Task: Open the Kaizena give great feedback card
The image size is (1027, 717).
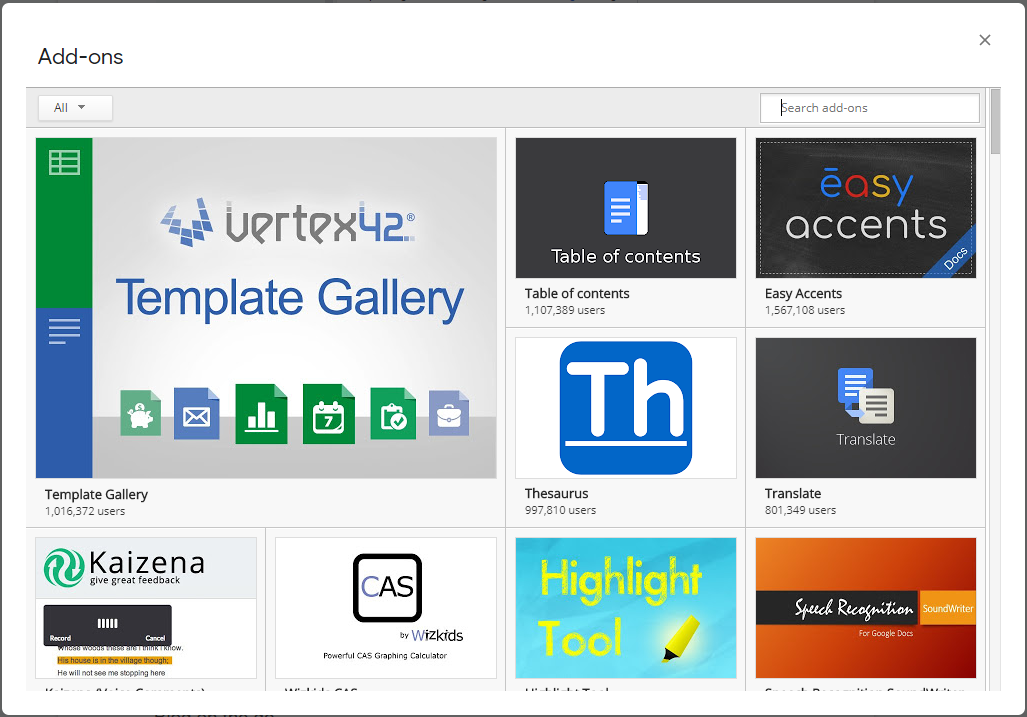Action: click(145, 608)
